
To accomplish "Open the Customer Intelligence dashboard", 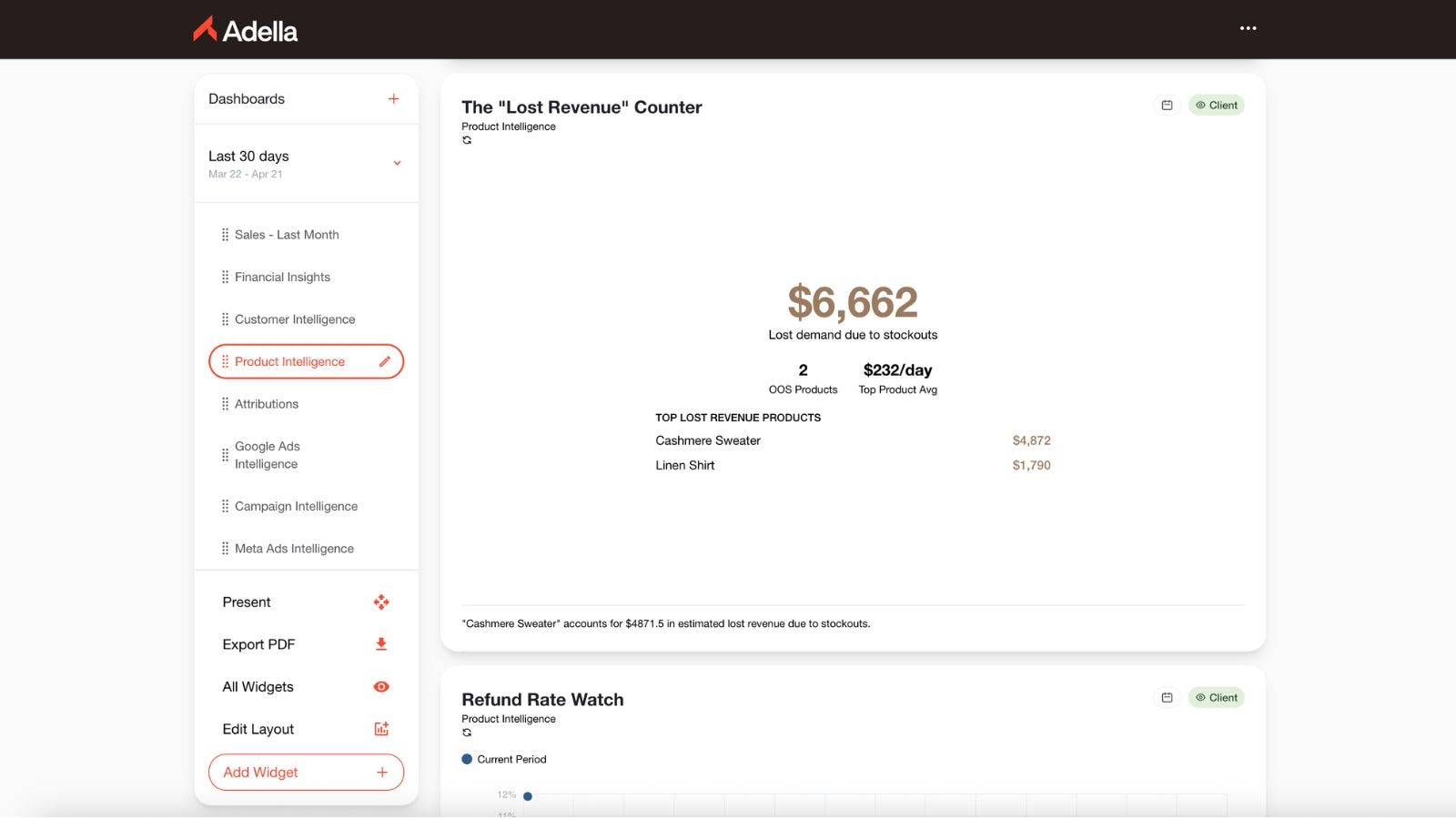I will [x=295, y=319].
